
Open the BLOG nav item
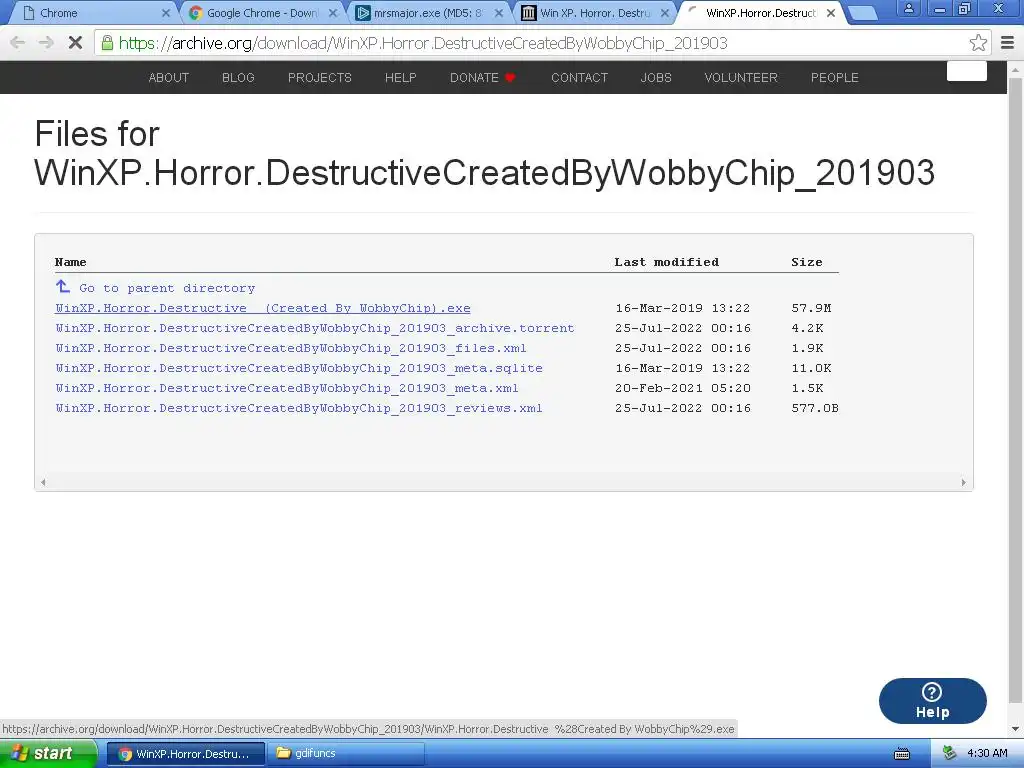click(x=238, y=78)
